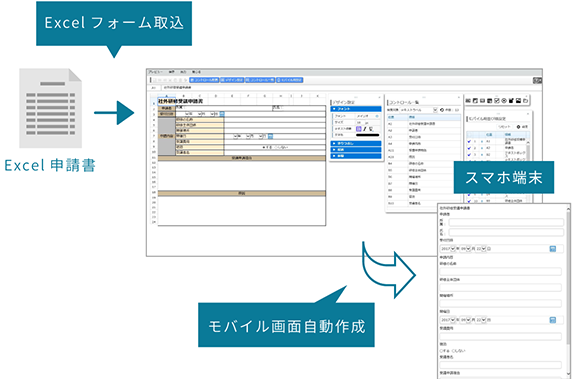The width and height of the screenshot is (575, 379).
Task: Pick the image control icon in palette
Action: click(x=518, y=100)
